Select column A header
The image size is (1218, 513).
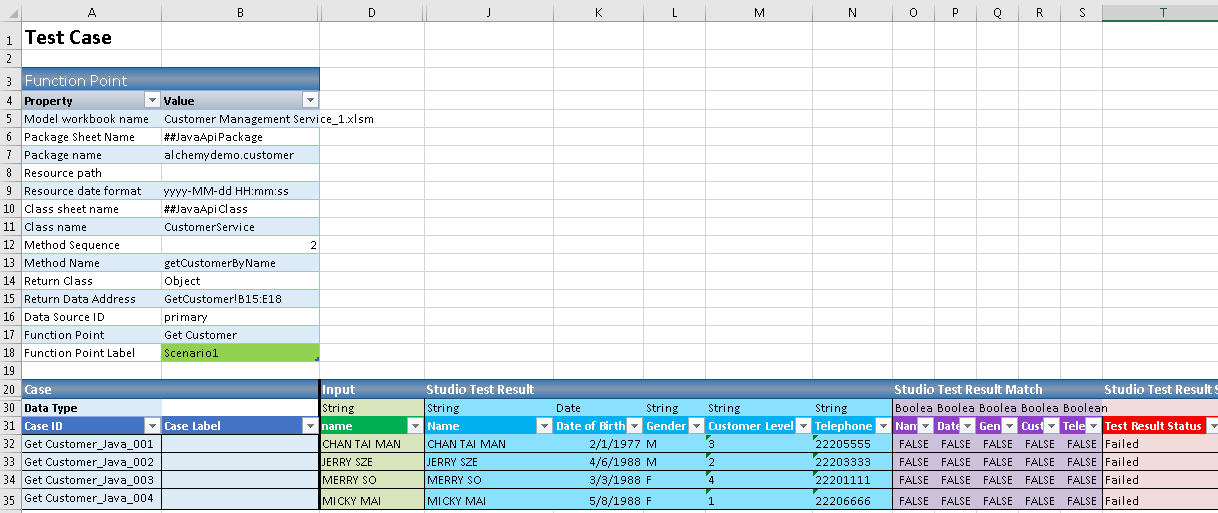click(91, 11)
